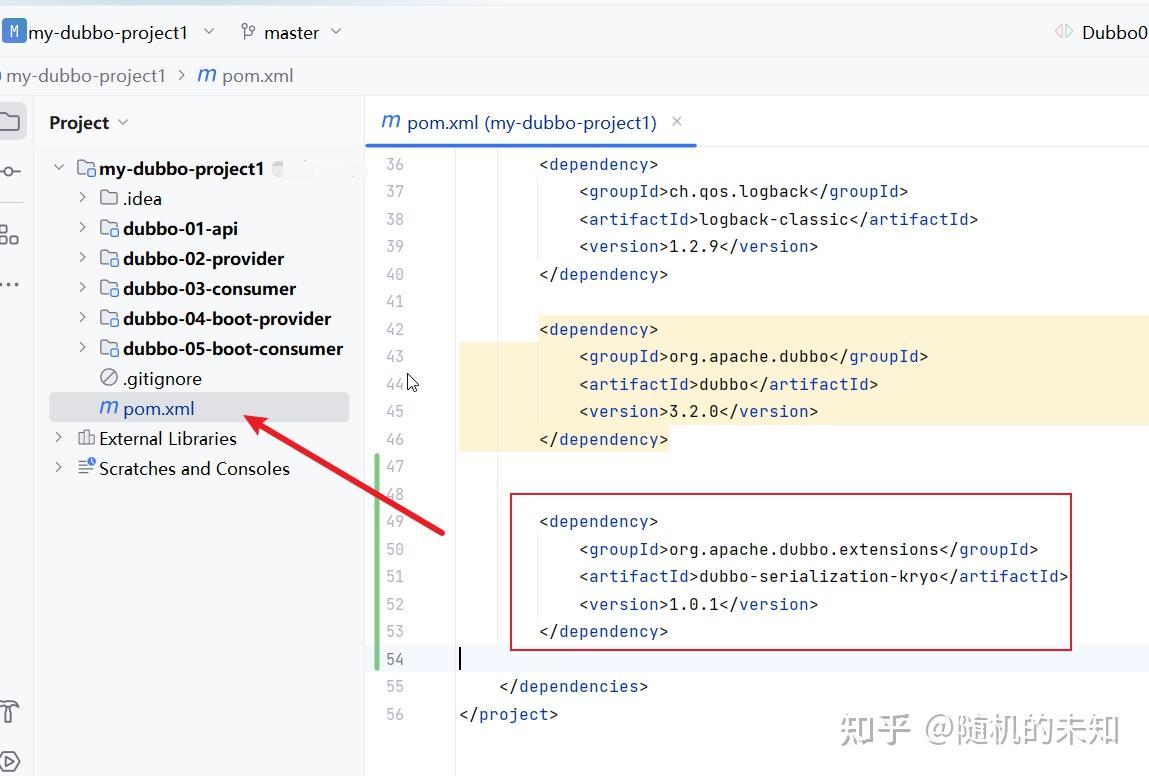Viewport: 1149px width, 776px height.
Task: Click the Maven icon in the pom.xml breadcrumb
Action: coord(205,75)
